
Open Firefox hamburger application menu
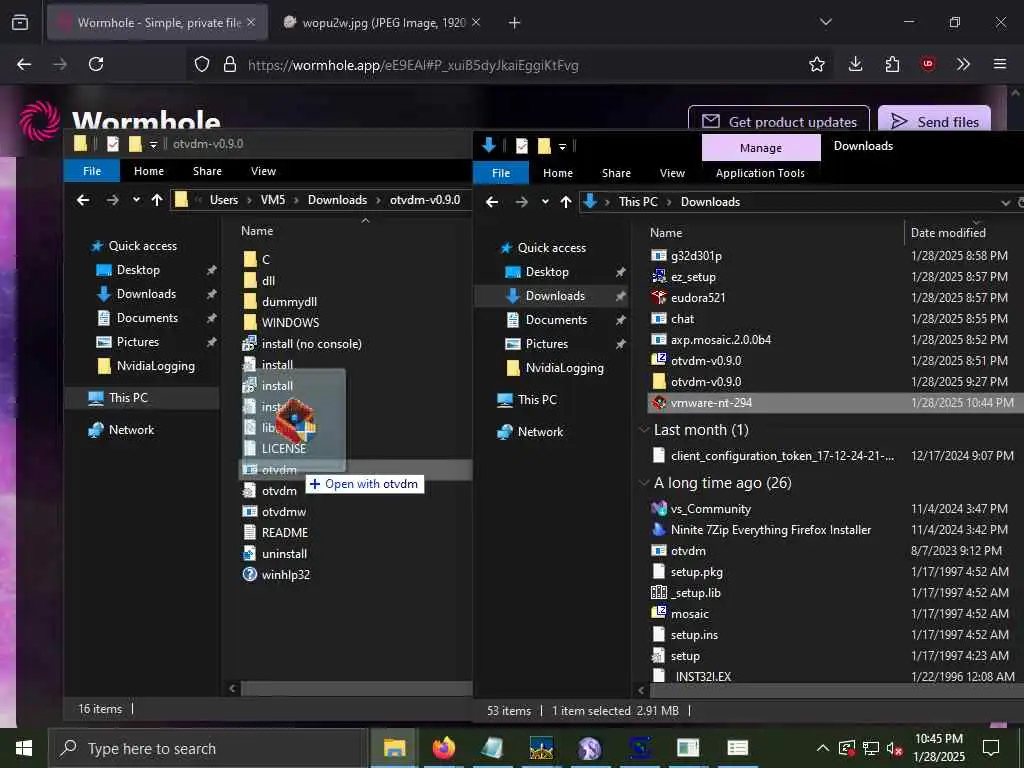click(x=999, y=64)
